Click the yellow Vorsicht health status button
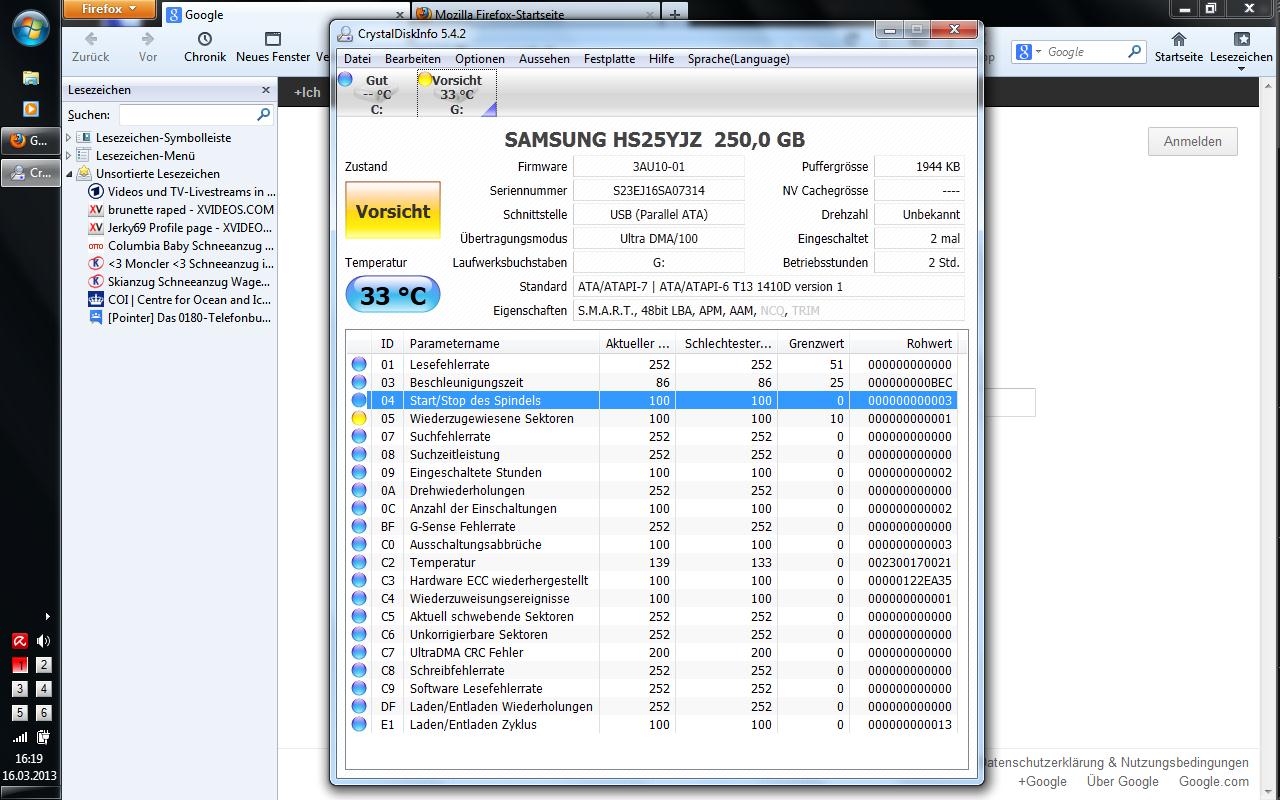1280x800 pixels. coord(393,211)
